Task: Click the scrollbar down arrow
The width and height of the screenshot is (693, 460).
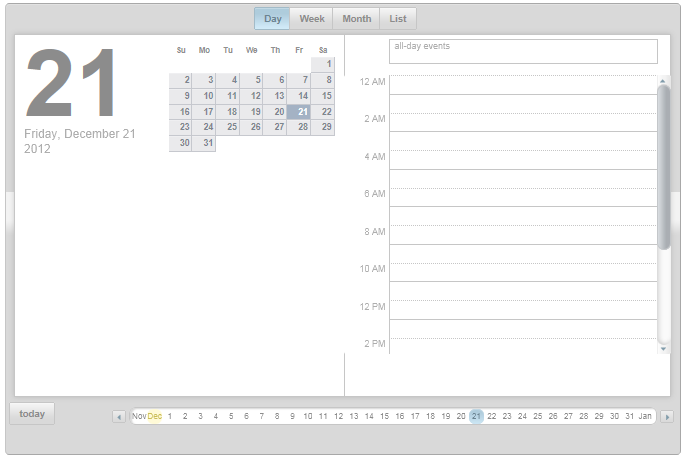Action: (663, 349)
